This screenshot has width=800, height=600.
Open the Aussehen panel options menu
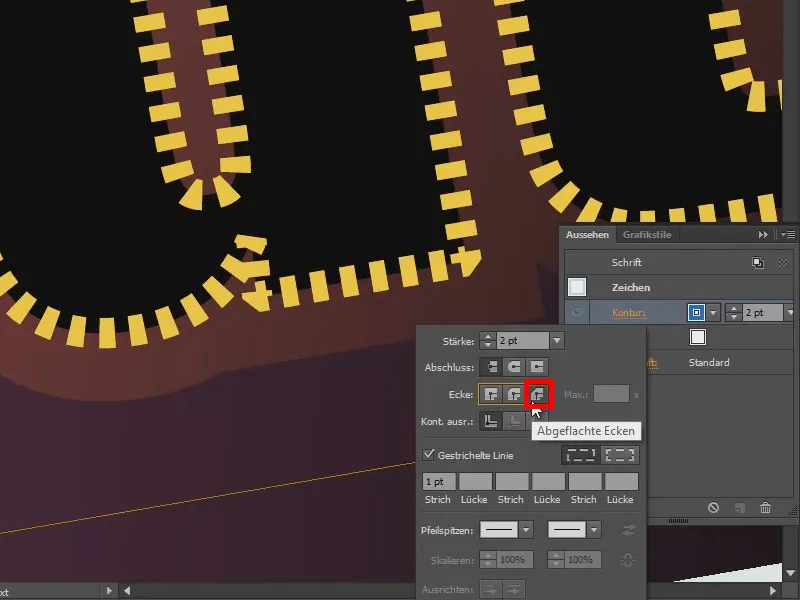(x=788, y=235)
